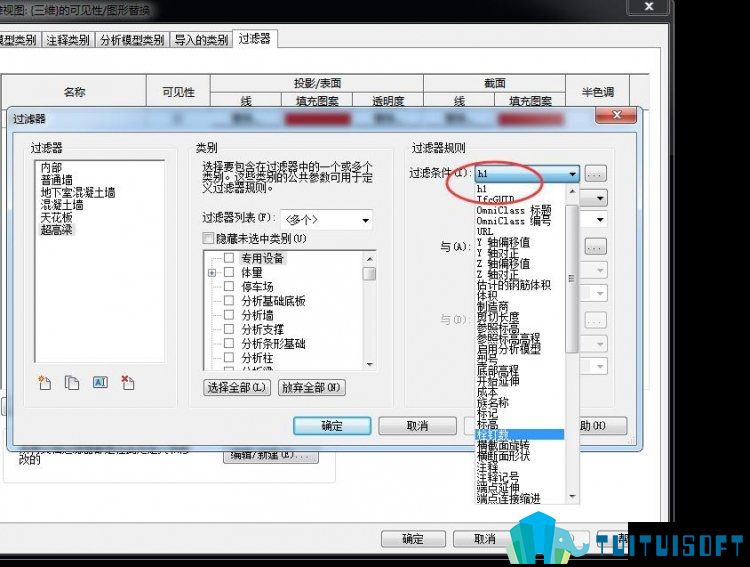Click the ... button beside 过滤条件
The image size is (750, 567).
click(596, 174)
